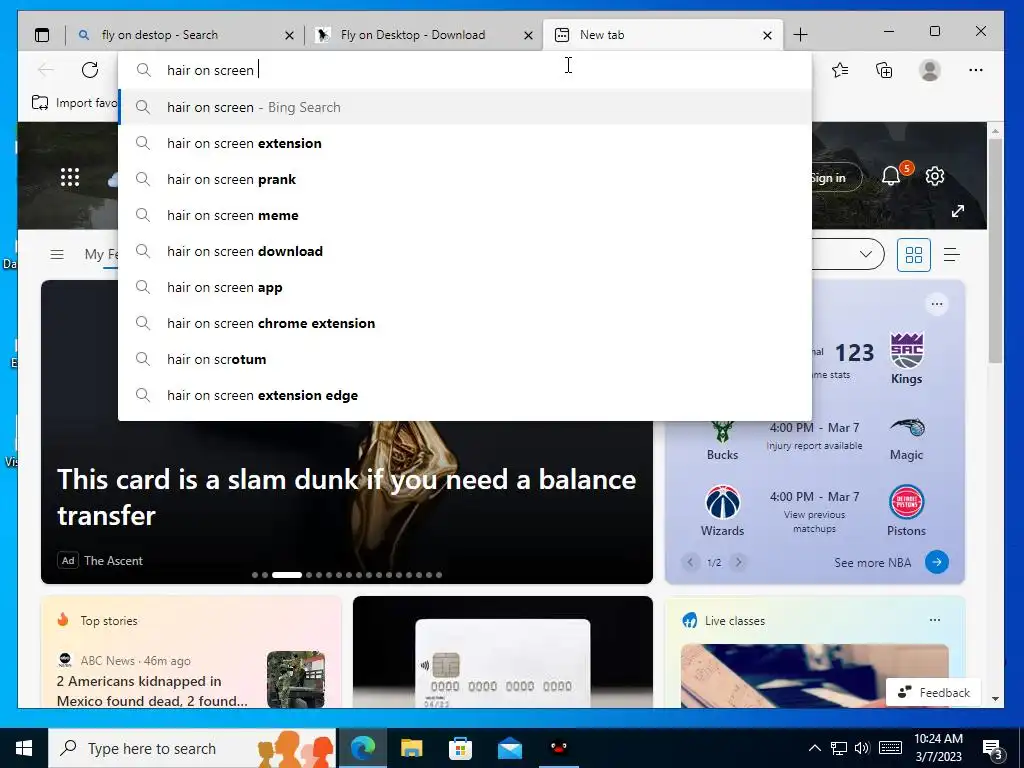Click Import favorites bookmark link
Screen dimensions: 1024x768
click(x=74, y=103)
